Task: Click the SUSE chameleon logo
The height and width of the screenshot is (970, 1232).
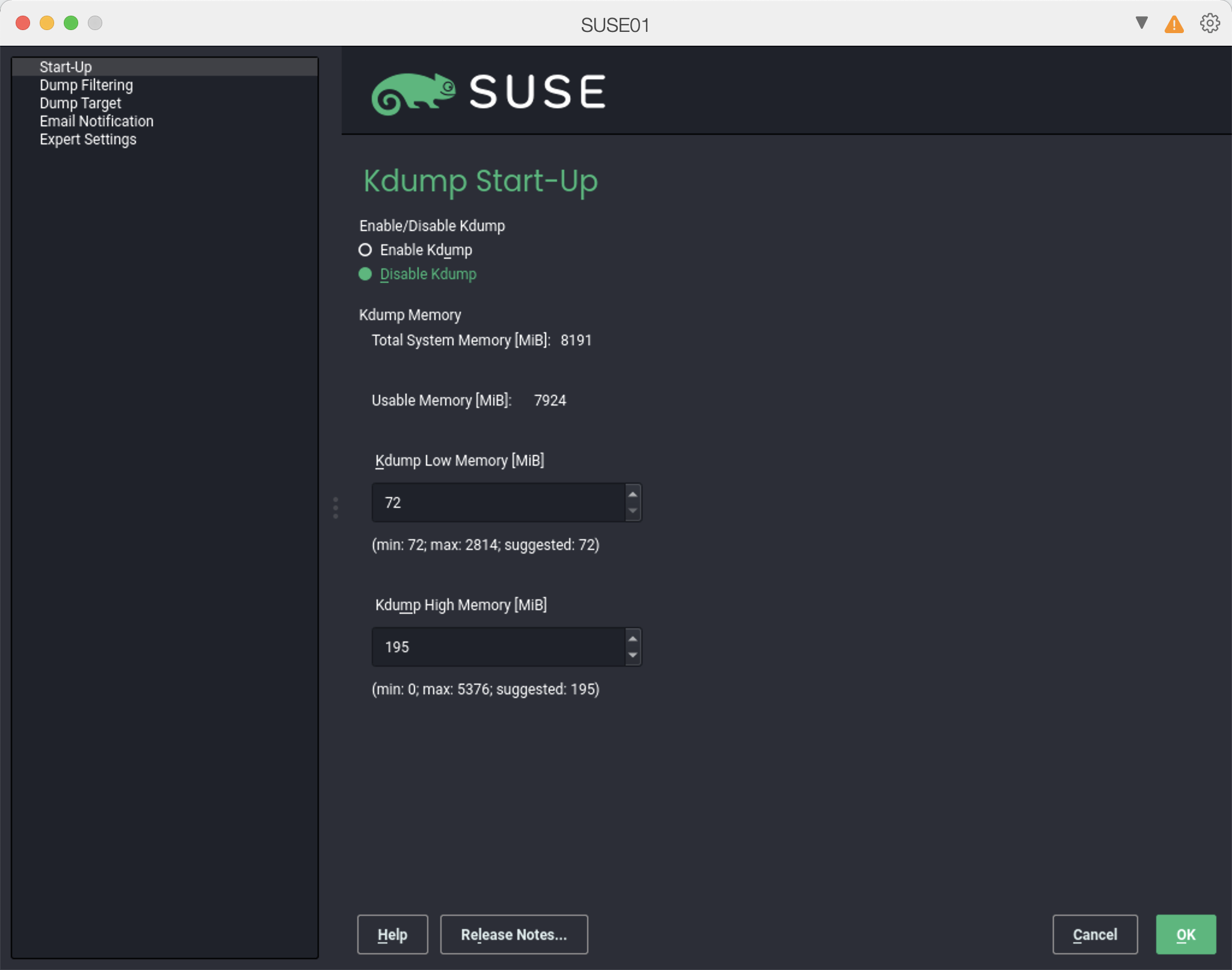Action: click(414, 93)
